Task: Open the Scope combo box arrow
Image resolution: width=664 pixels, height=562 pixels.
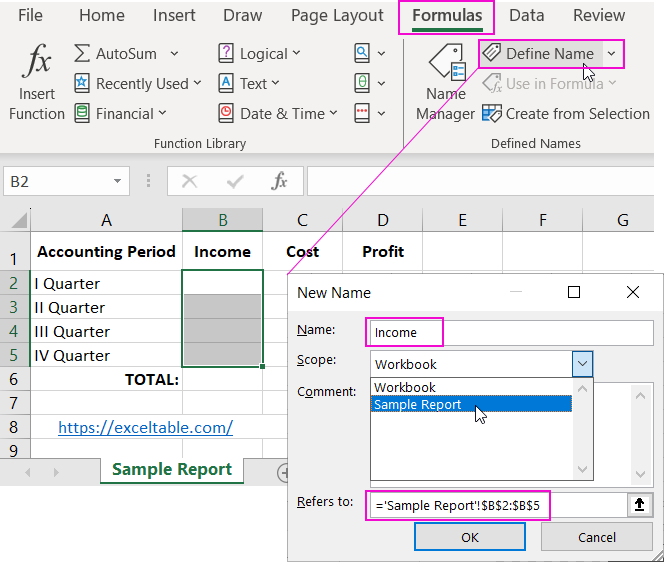Action: click(x=582, y=364)
